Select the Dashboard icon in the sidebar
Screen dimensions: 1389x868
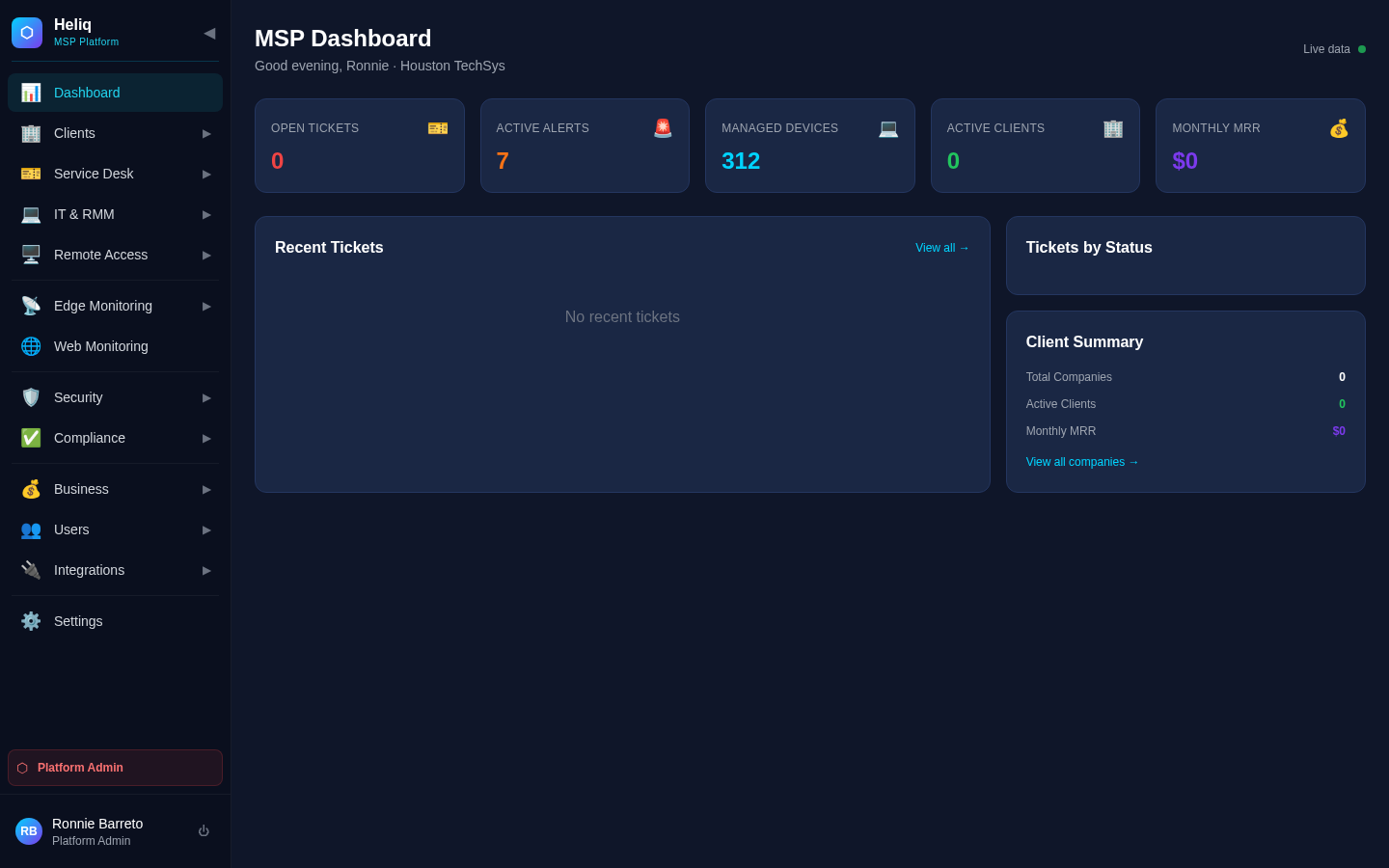click(x=31, y=93)
